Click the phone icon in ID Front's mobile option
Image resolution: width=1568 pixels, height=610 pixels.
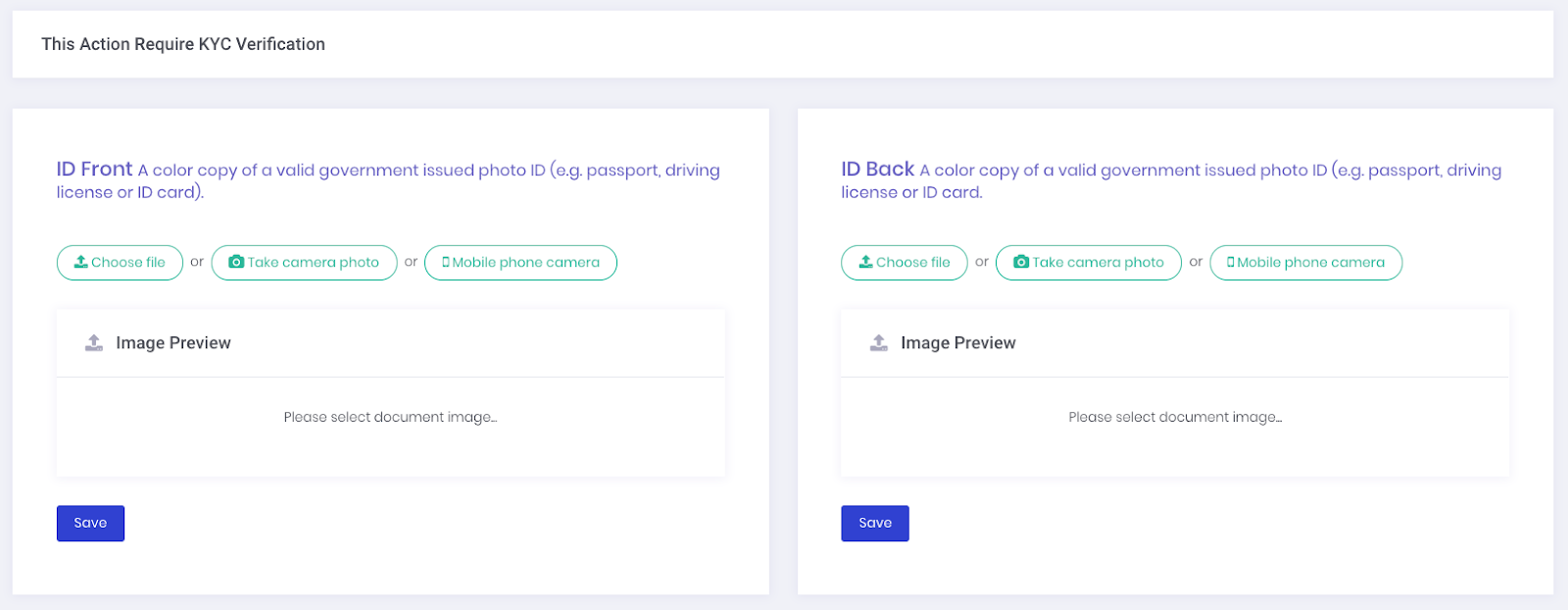[446, 262]
